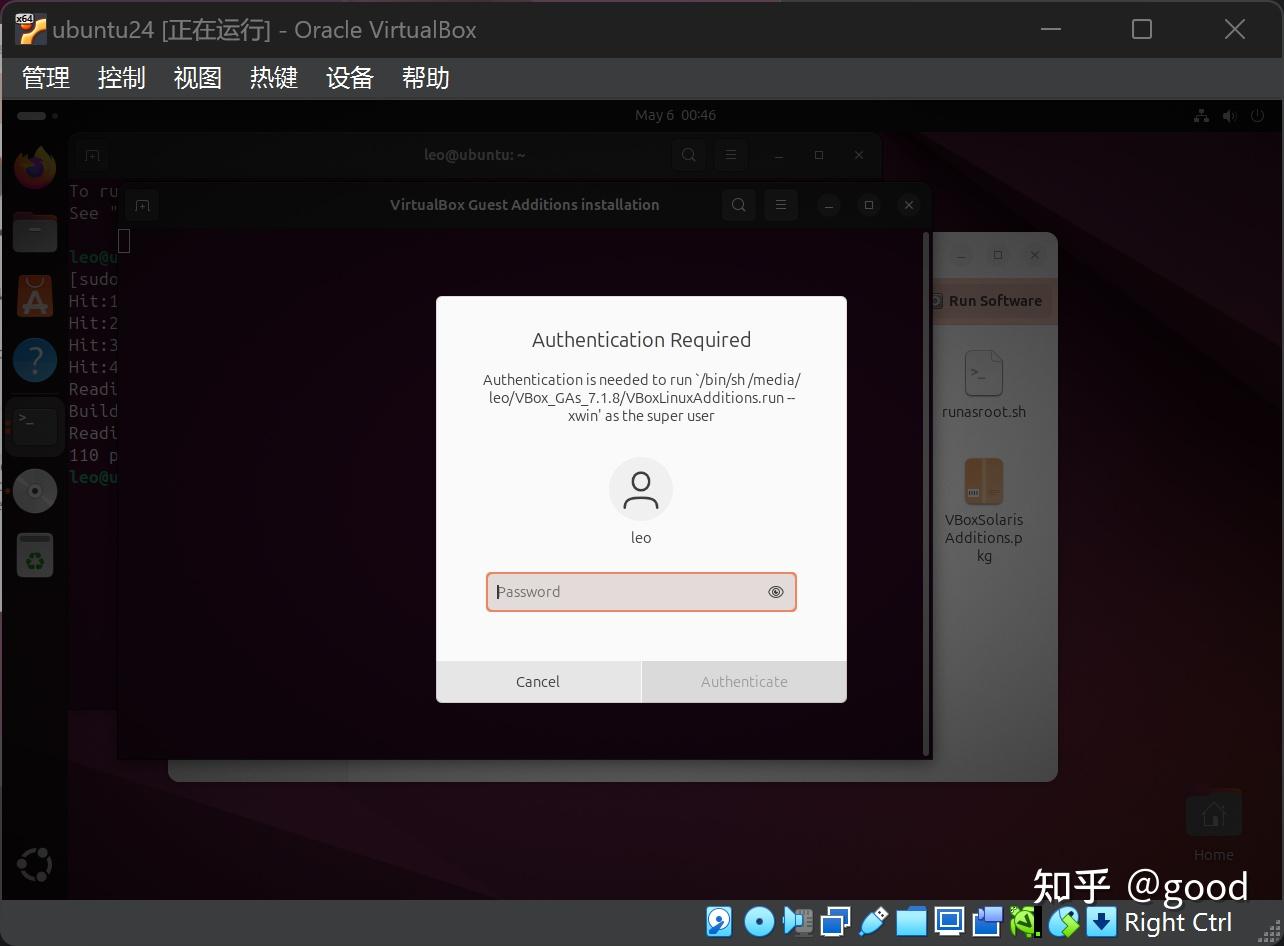Click the shared folders status icon

point(911,921)
